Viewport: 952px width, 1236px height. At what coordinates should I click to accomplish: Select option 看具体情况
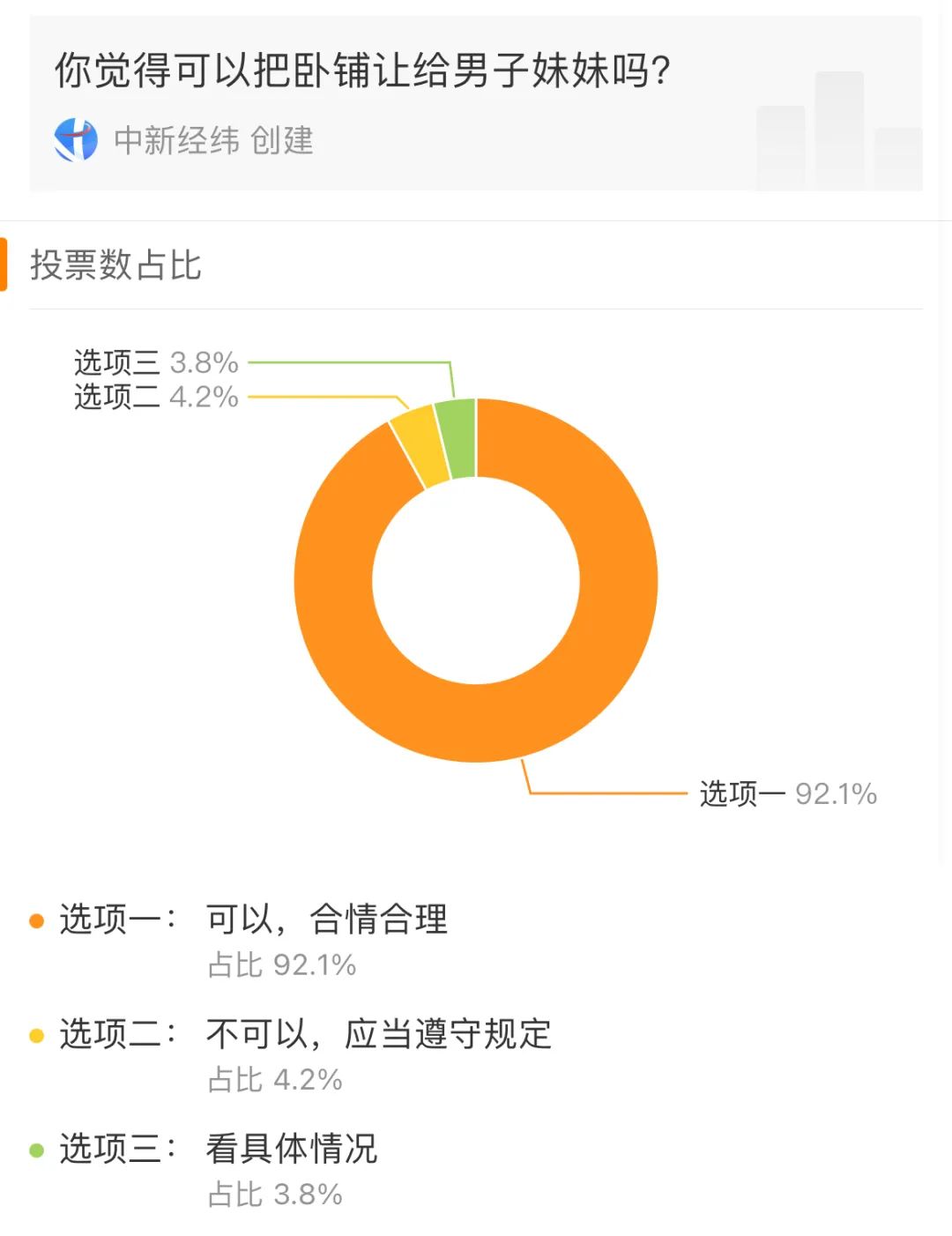click(292, 1149)
